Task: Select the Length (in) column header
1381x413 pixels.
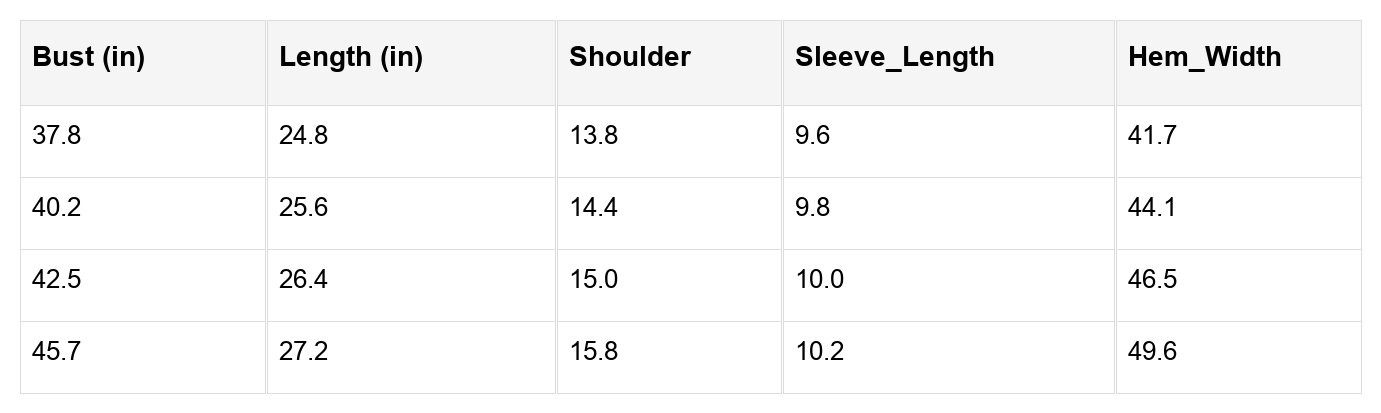Action: tap(351, 57)
